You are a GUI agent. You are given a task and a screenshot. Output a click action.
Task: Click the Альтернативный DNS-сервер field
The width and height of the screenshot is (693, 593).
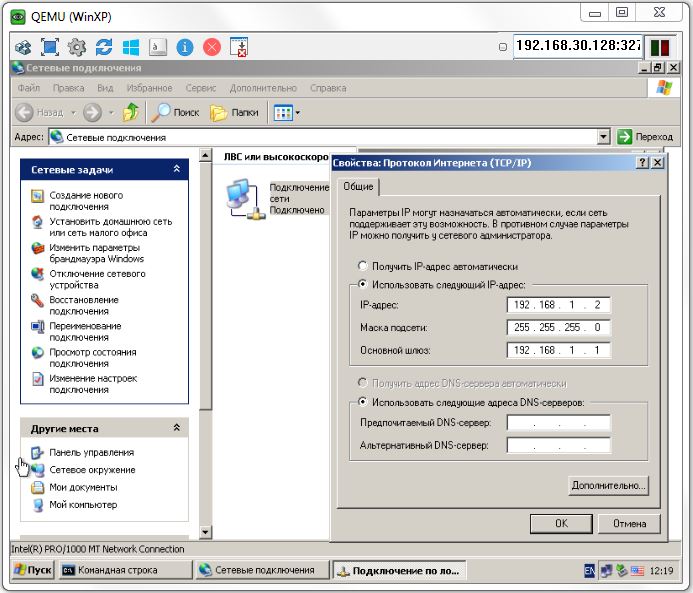tap(559, 445)
